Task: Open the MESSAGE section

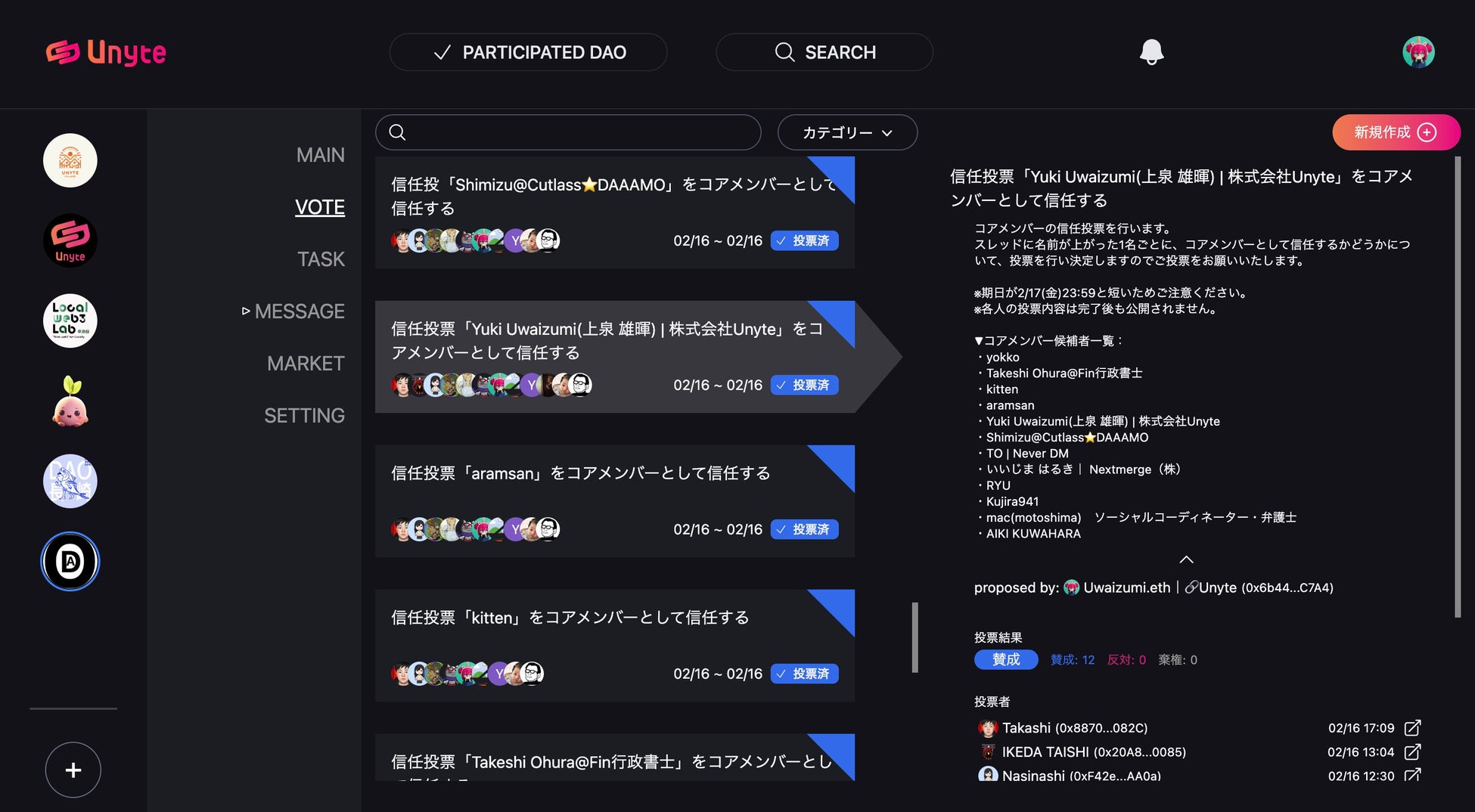Action: pyautogui.click(x=300, y=311)
